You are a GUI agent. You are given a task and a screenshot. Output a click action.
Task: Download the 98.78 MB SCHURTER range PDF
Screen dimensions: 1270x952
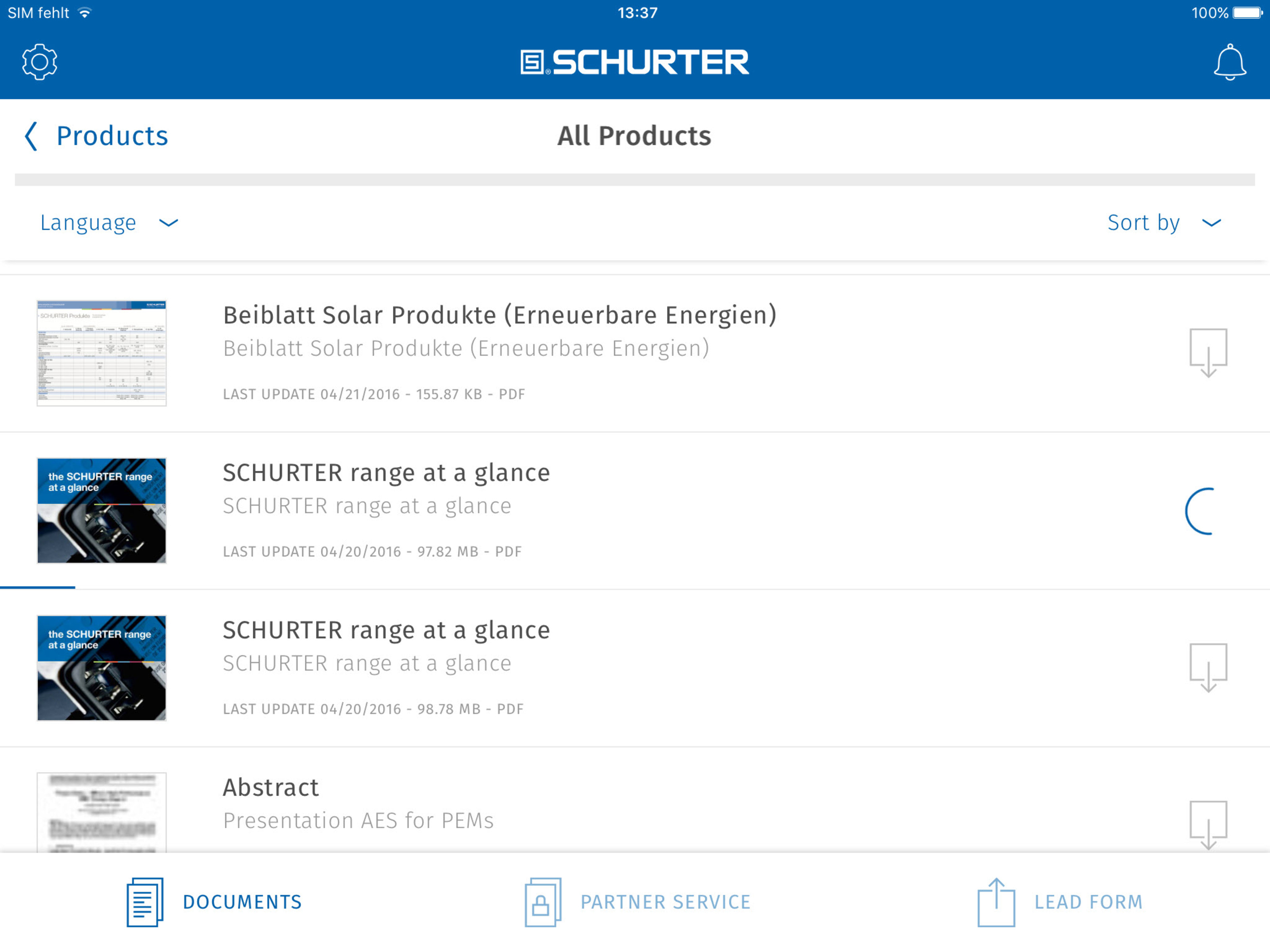pyautogui.click(x=1208, y=668)
